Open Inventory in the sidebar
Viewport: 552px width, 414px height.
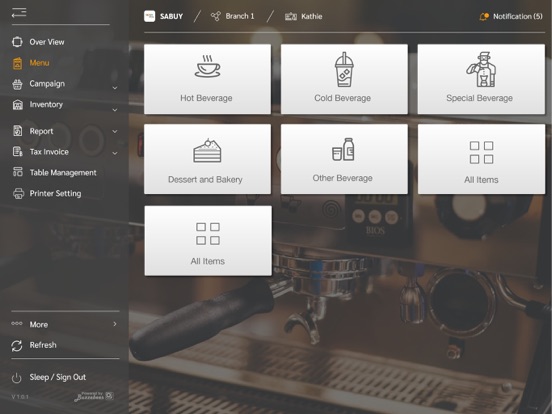coord(46,105)
